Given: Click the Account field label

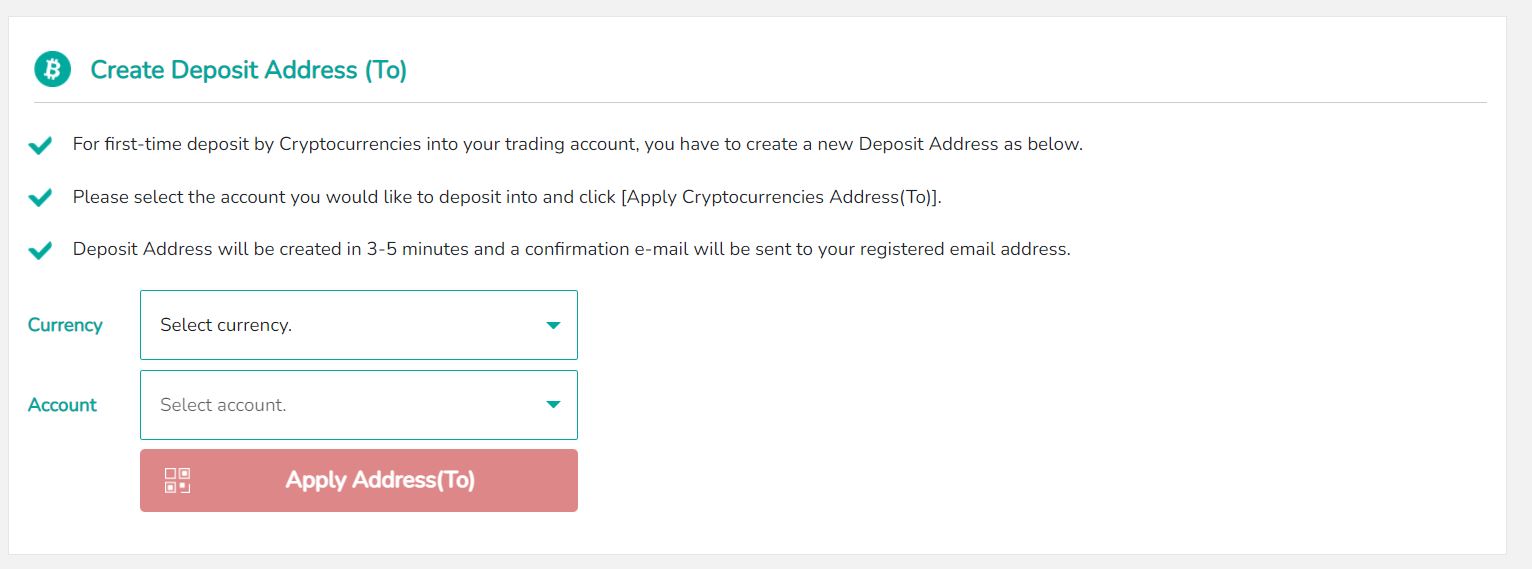Looking at the screenshot, I should click(x=62, y=405).
